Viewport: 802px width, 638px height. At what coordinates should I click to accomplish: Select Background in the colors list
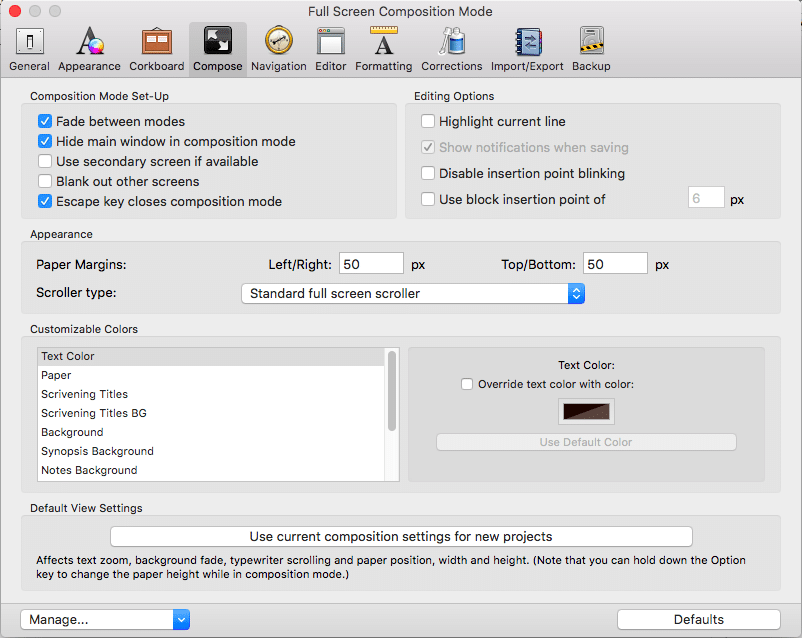click(x=211, y=432)
